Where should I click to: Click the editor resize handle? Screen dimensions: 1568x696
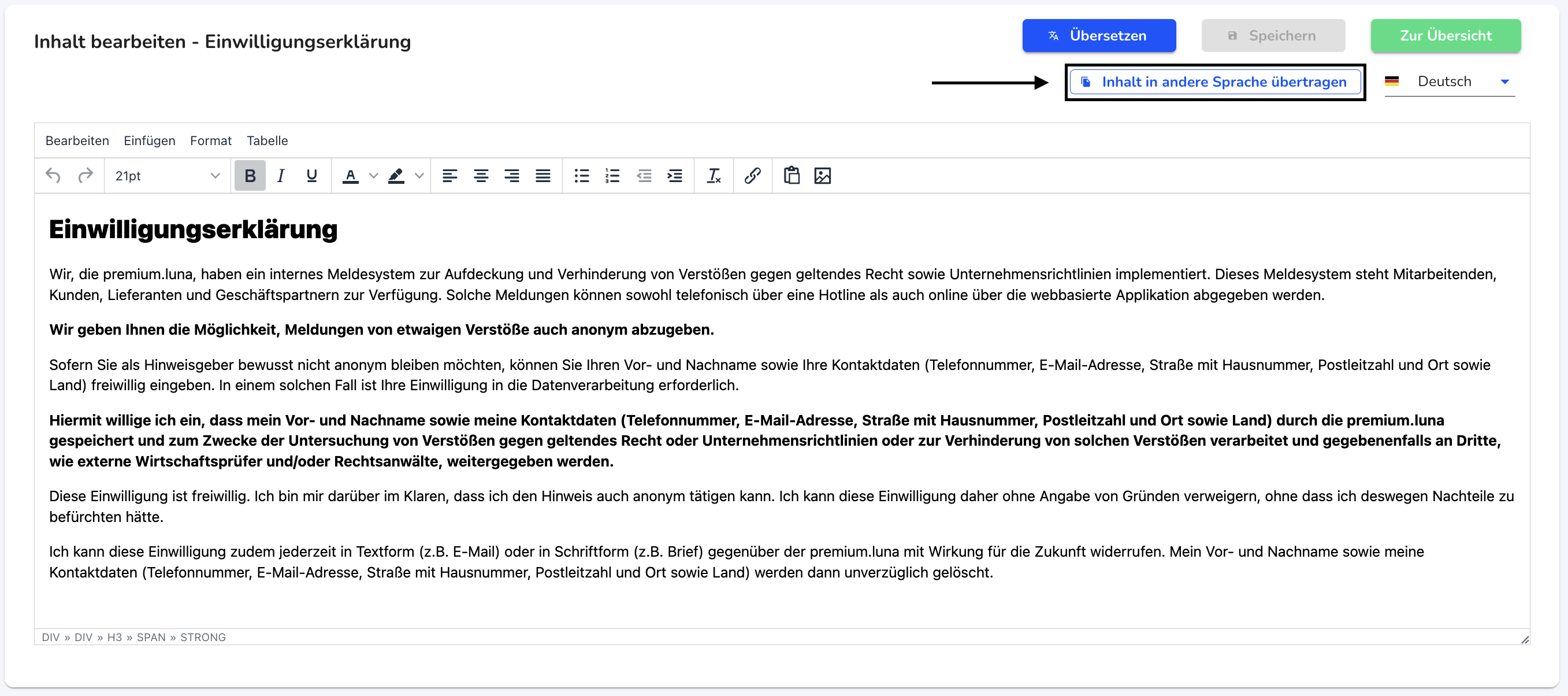1524,639
